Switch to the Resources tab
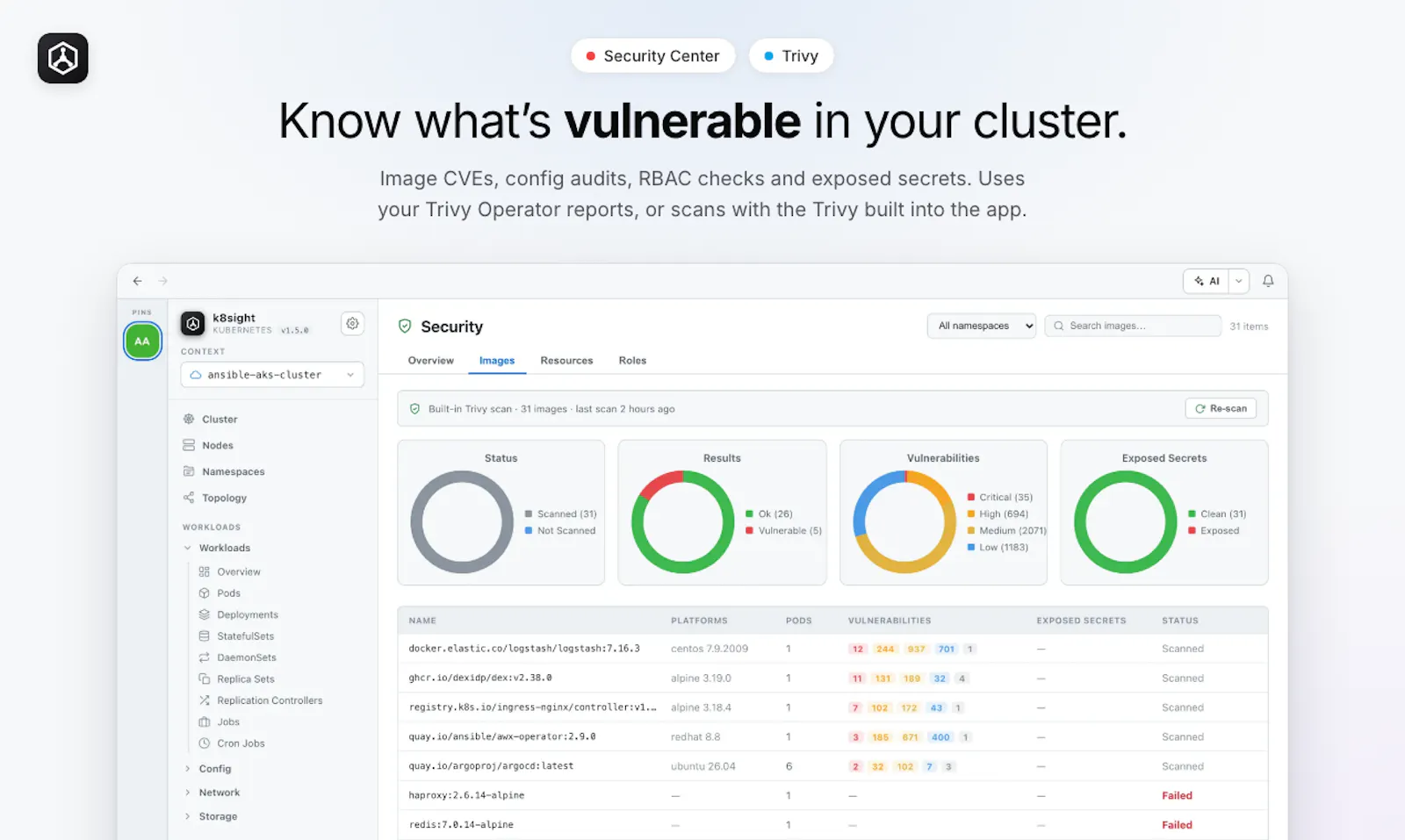This screenshot has height=840, width=1405. (x=566, y=361)
